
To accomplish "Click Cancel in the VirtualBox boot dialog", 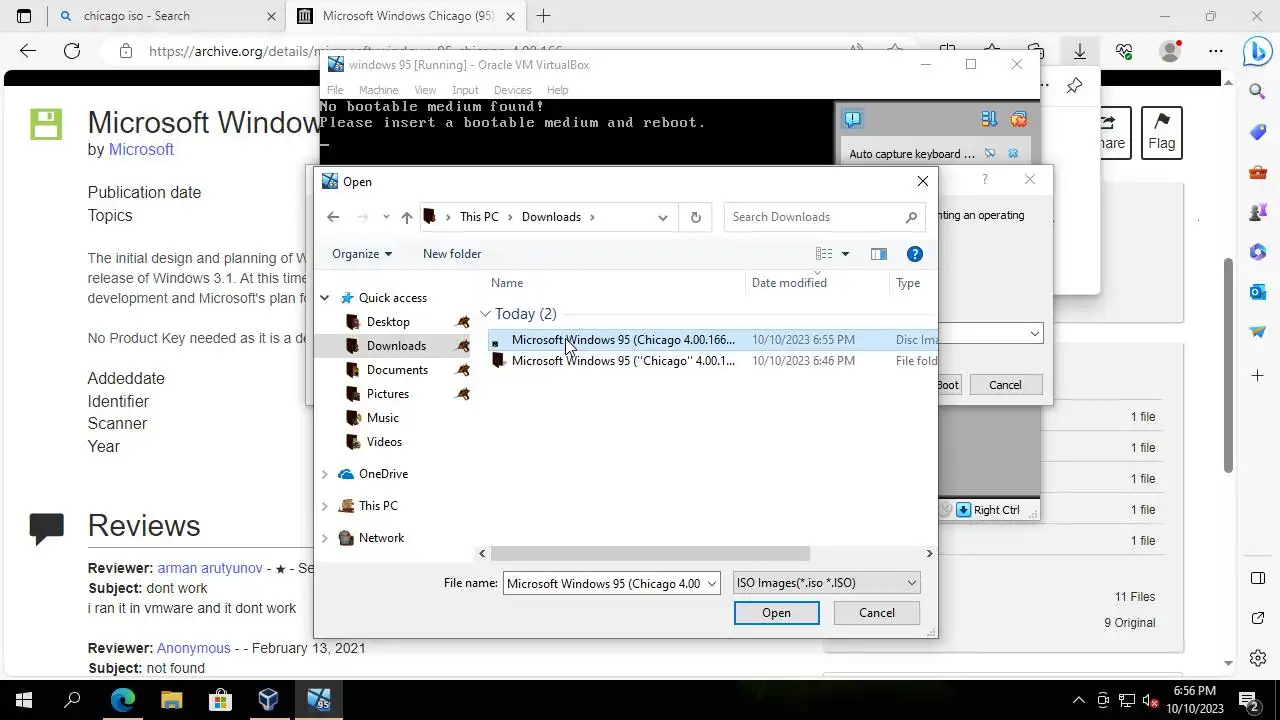I will click(x=1005, y=385).
